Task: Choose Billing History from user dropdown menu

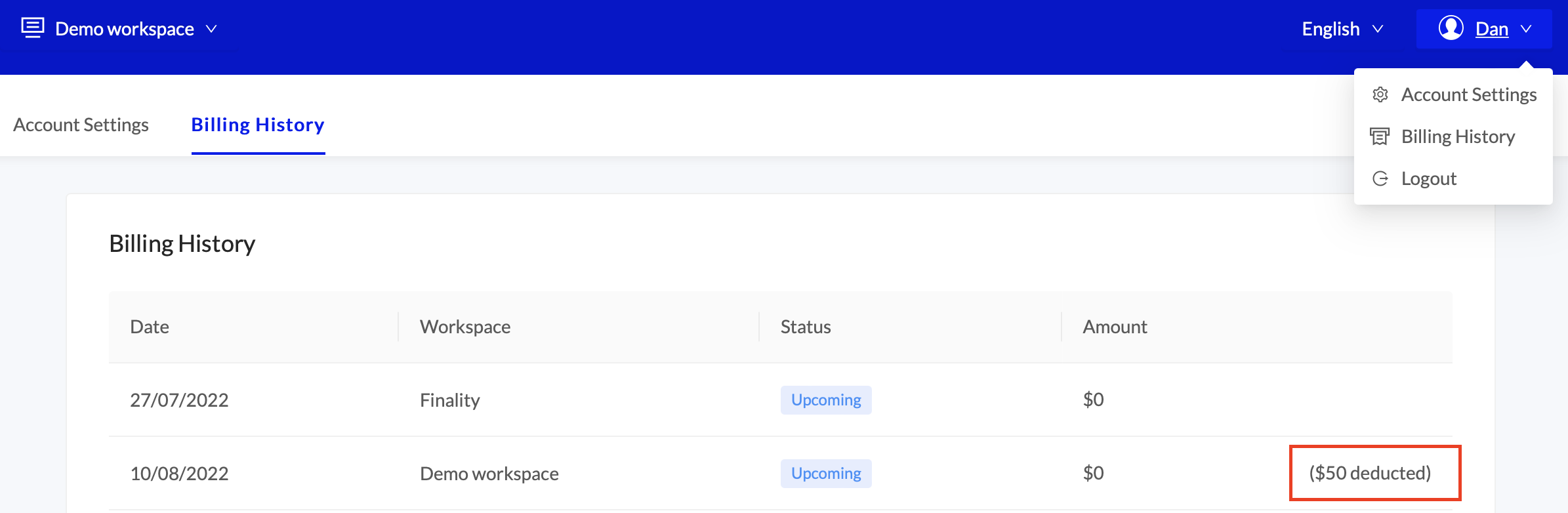Action: click(1458, 136)
